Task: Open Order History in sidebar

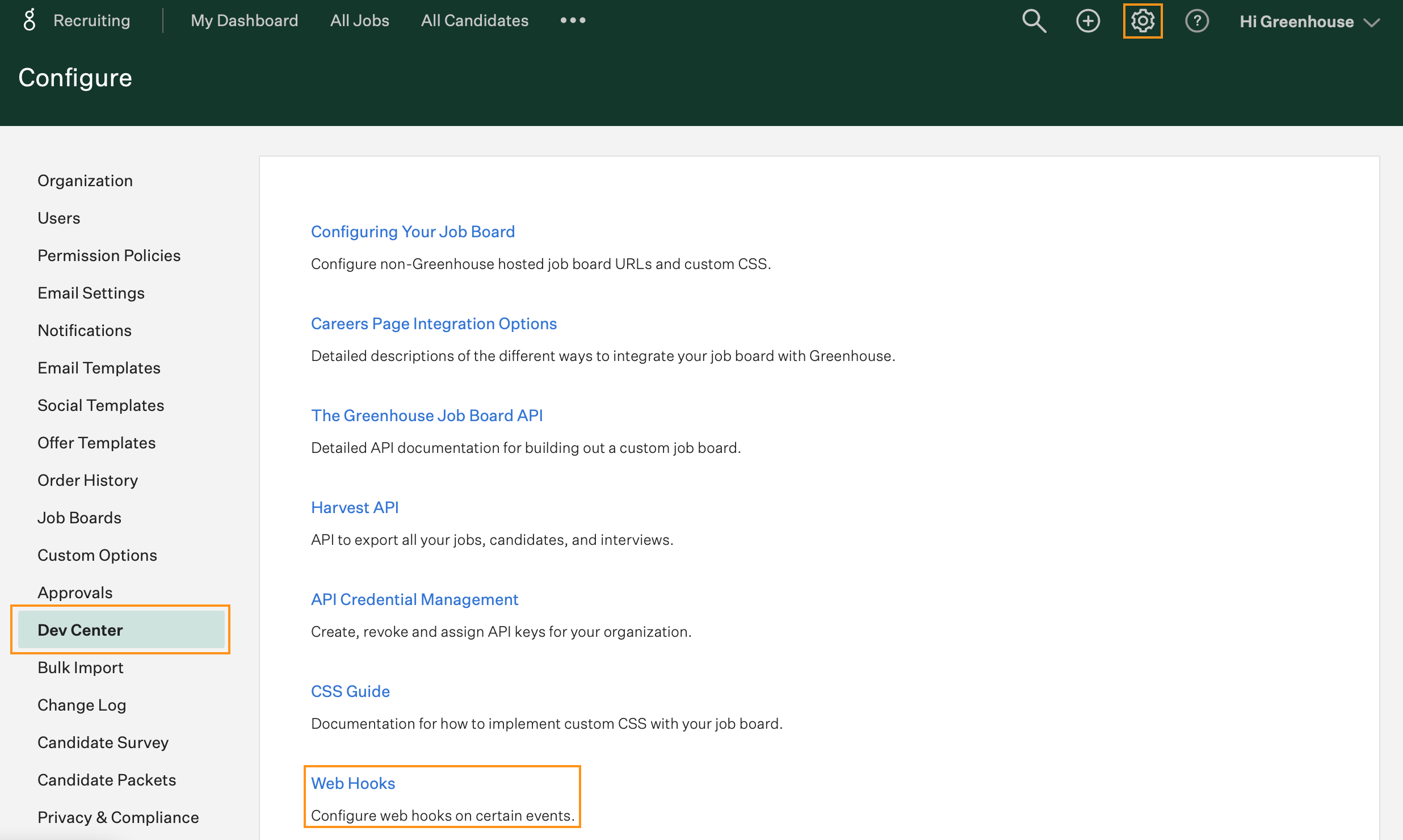Action: 87,480
